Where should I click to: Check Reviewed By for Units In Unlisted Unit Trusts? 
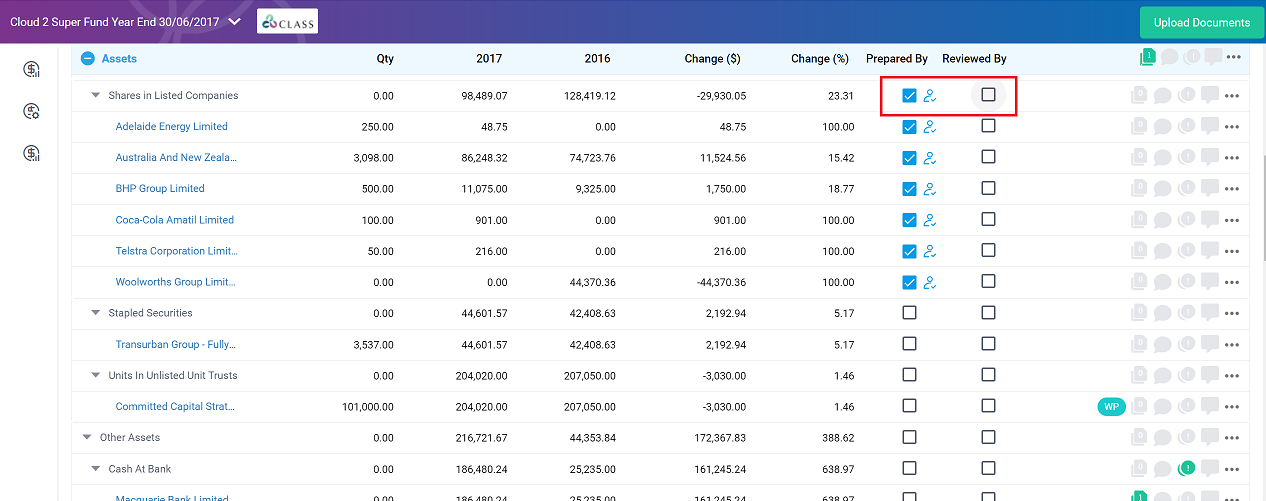988,375
